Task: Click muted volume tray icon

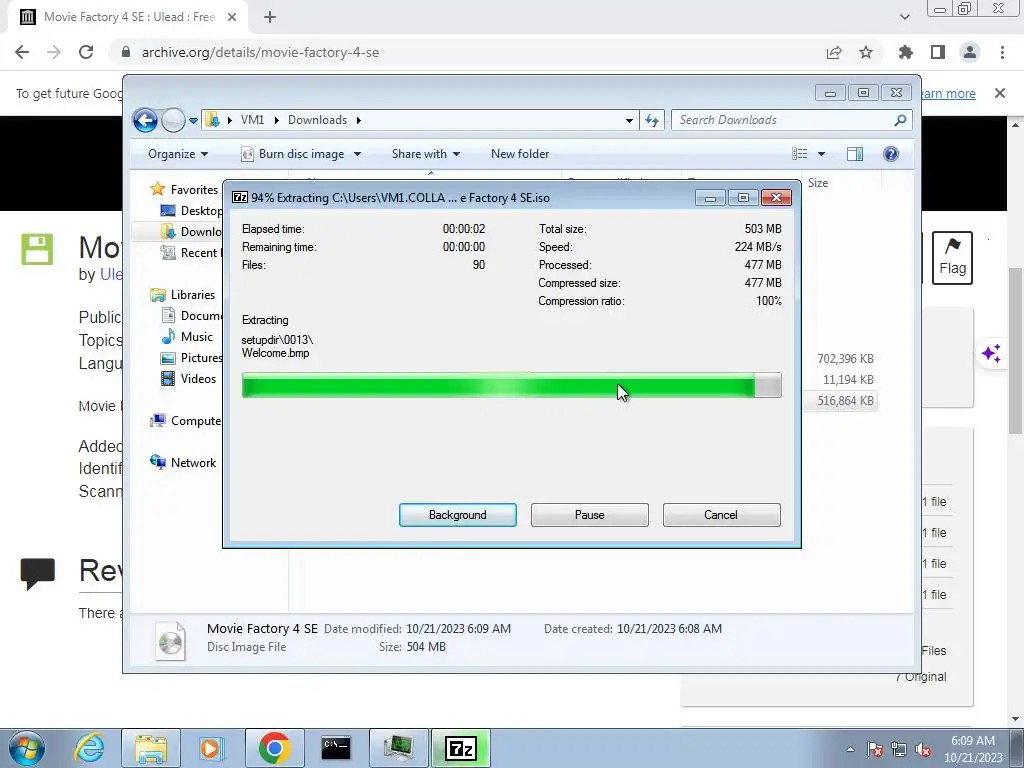Action: (923, 749)
